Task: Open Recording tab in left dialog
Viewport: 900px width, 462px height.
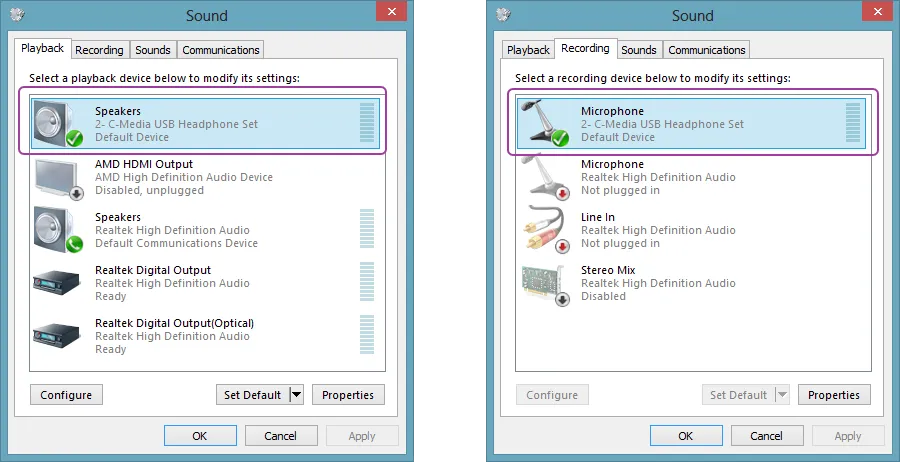Action: click(x=99, y=50)
